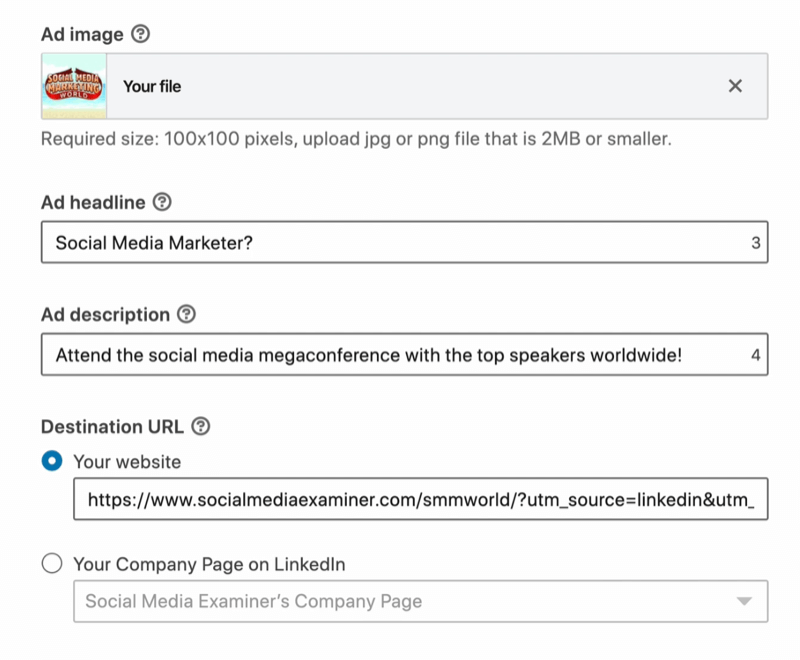Click the Destination URL question mark icon
800x660 pixels.
coord(201,426)
